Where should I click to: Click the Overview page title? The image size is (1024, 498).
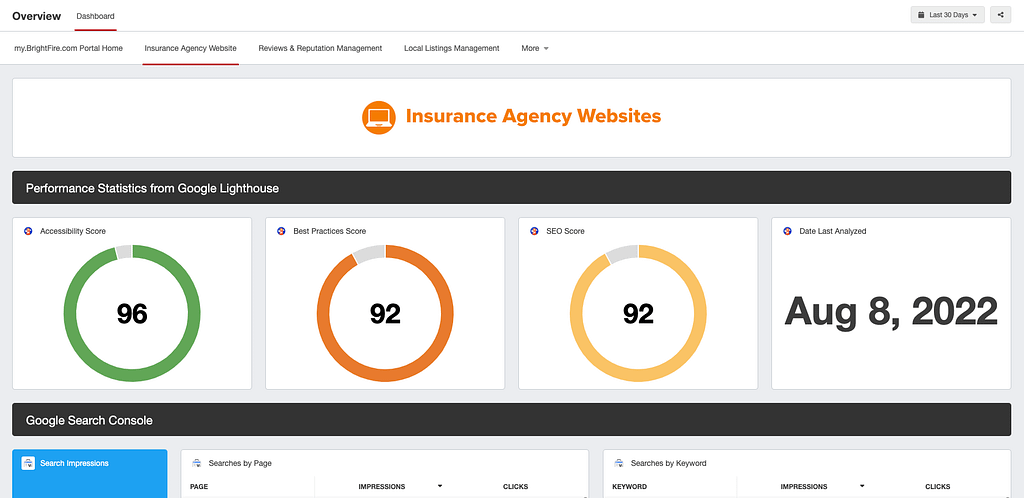coord(37,16)
